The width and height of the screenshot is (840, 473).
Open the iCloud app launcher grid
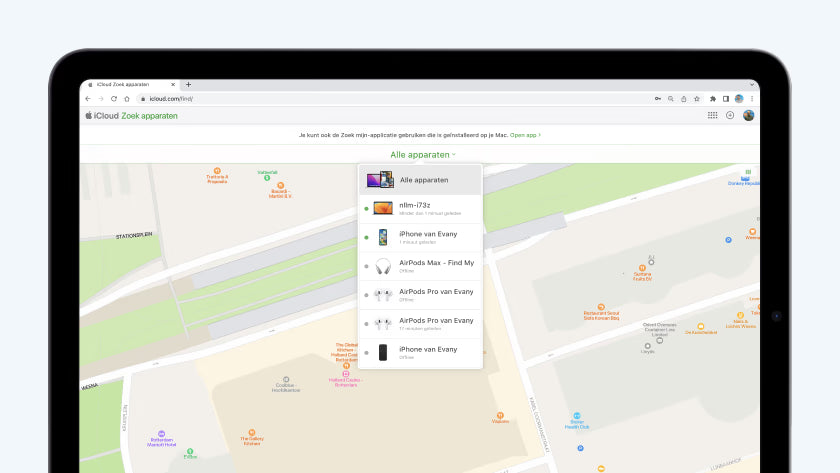pyautogui.click(x=712, y=116)
